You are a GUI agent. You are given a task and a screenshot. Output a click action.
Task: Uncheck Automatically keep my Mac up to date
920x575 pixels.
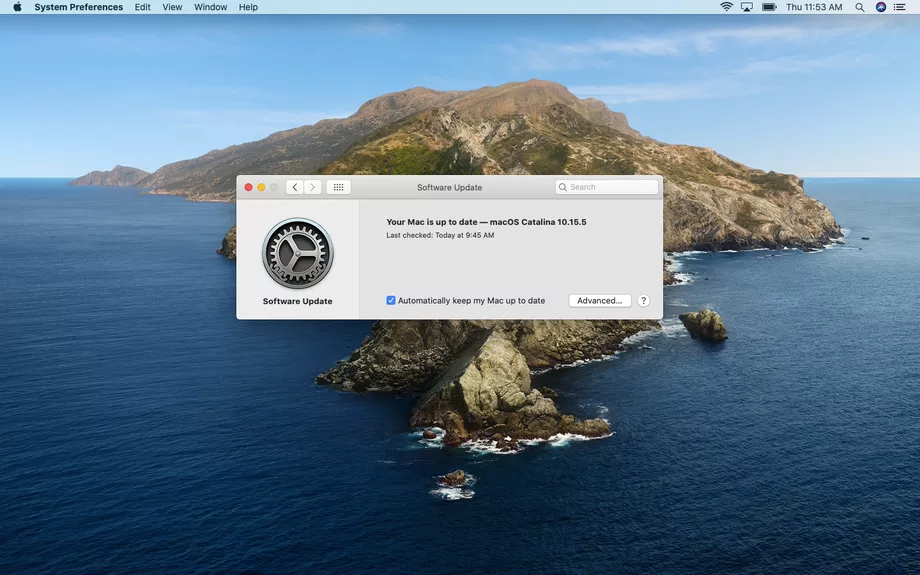pyautogui.click(x=391, y=301)
